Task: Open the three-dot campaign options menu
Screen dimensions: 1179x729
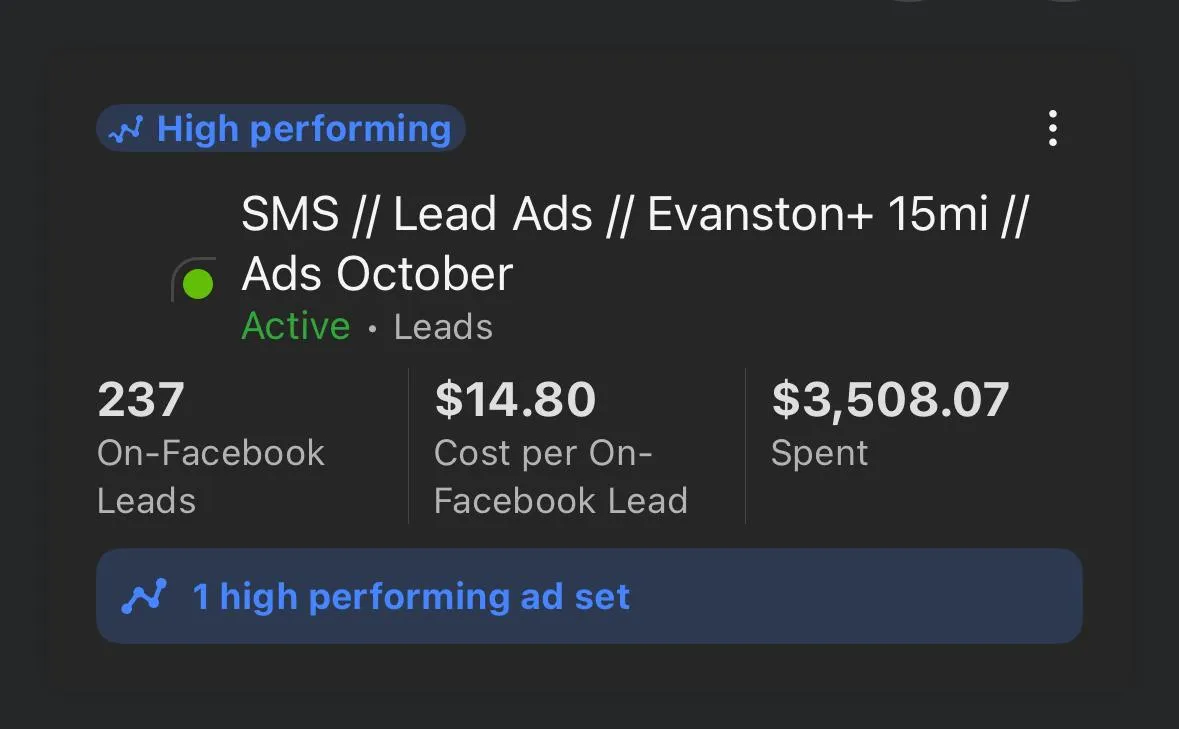Action: (x=1052, y=129)
